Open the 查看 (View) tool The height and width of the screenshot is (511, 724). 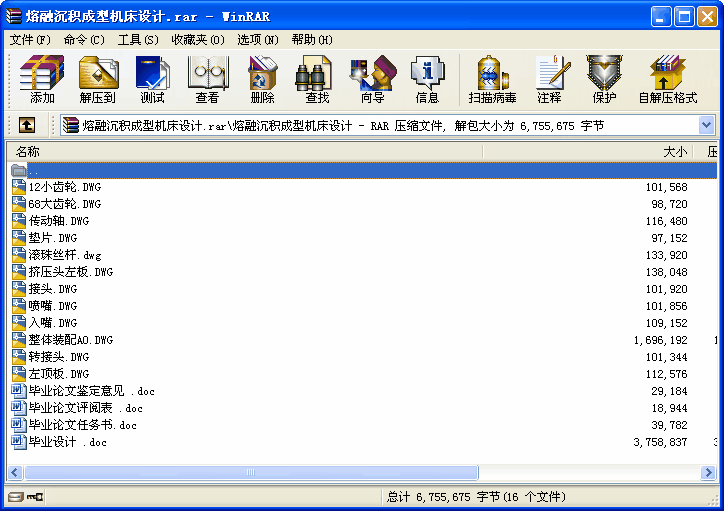[207, 78]
